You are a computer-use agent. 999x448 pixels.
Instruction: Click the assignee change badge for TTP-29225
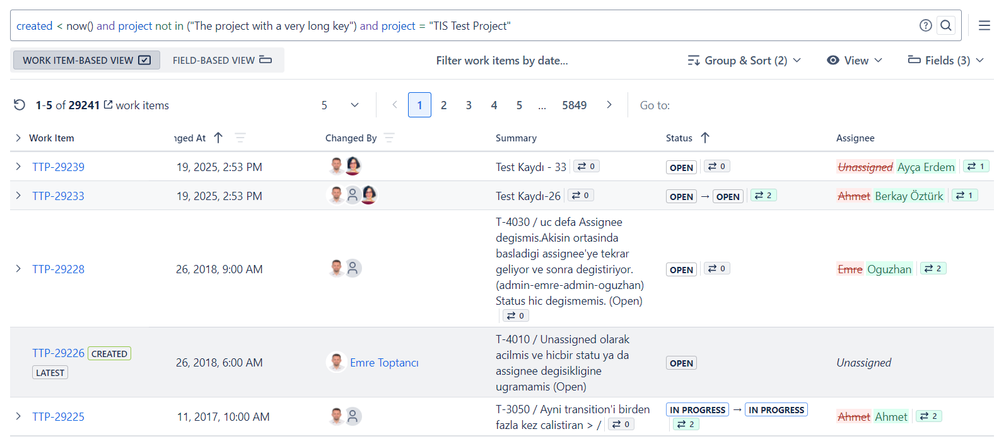click(x=929, y=416)
